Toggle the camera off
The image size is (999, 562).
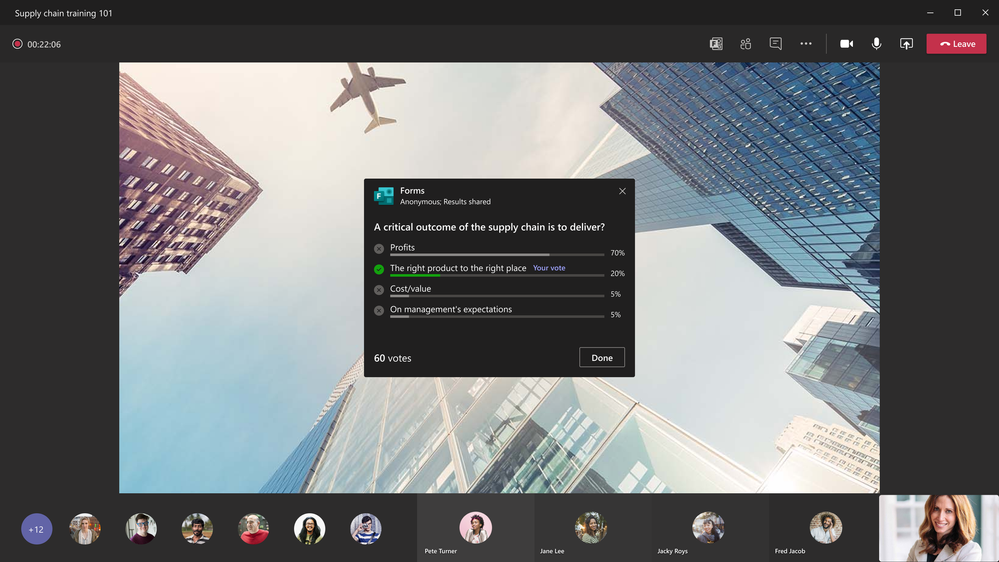[x=846, y=44]
